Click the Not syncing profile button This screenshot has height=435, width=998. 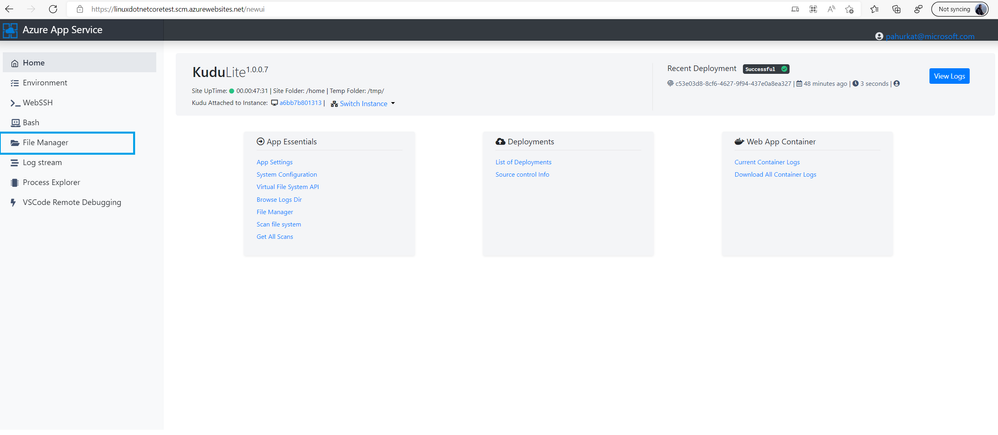(x=960, y=9)
